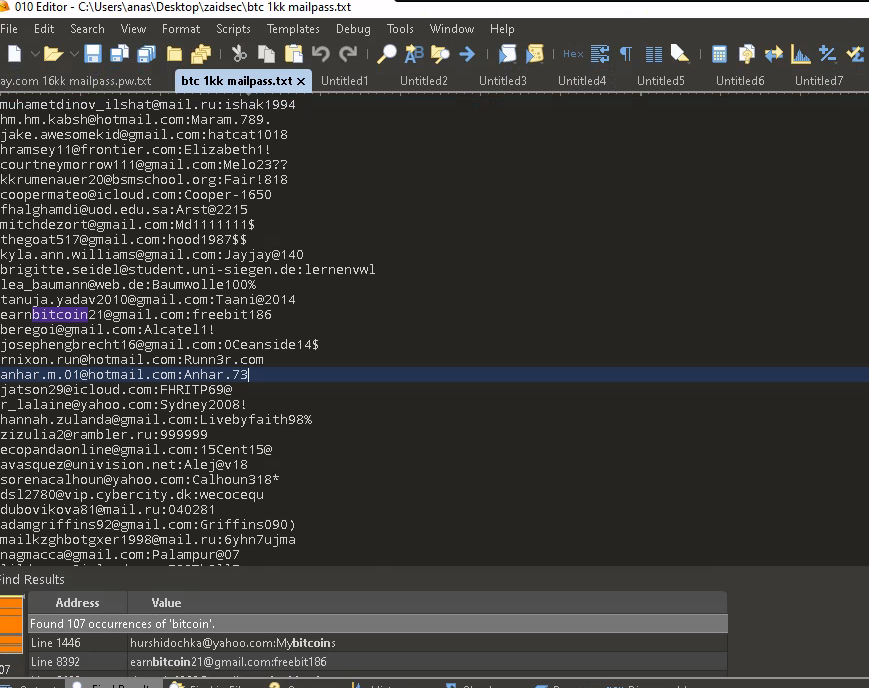Switch to the Untitled4 tab
This screenshot has height=688, width=869.
tap(582, 81)
